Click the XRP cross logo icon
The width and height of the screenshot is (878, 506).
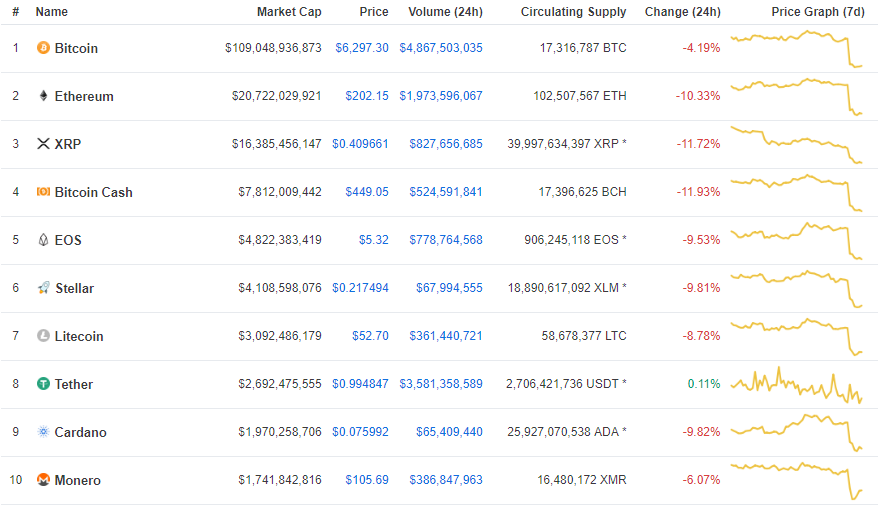43,144
